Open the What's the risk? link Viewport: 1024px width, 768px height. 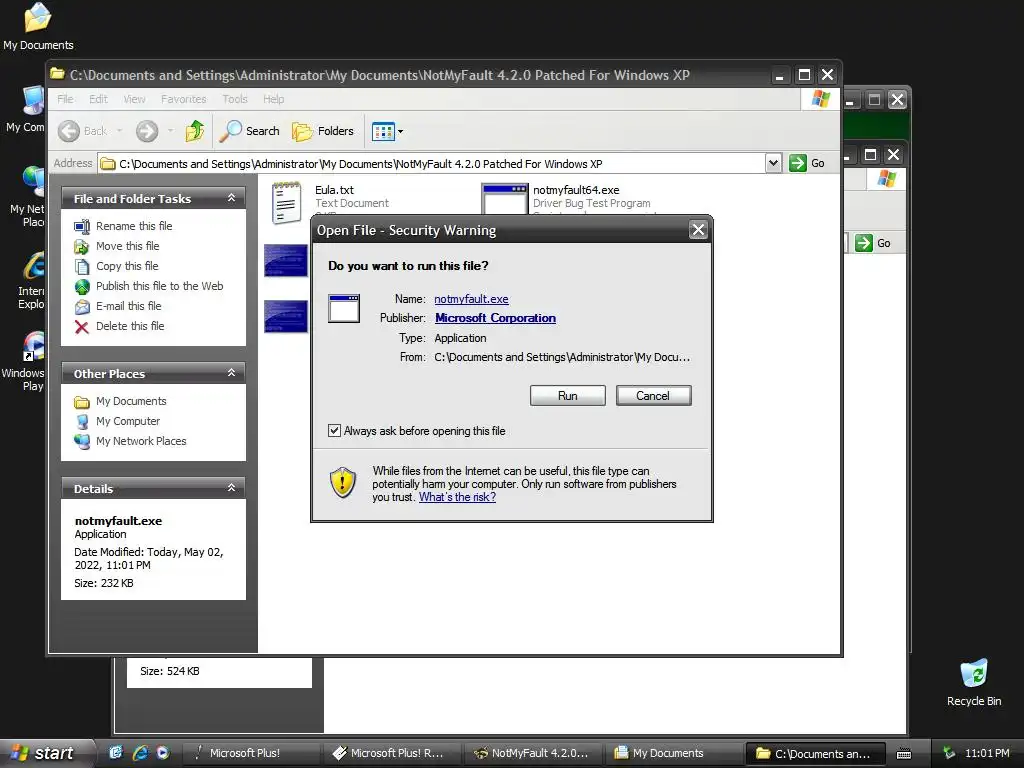point(457,497)
